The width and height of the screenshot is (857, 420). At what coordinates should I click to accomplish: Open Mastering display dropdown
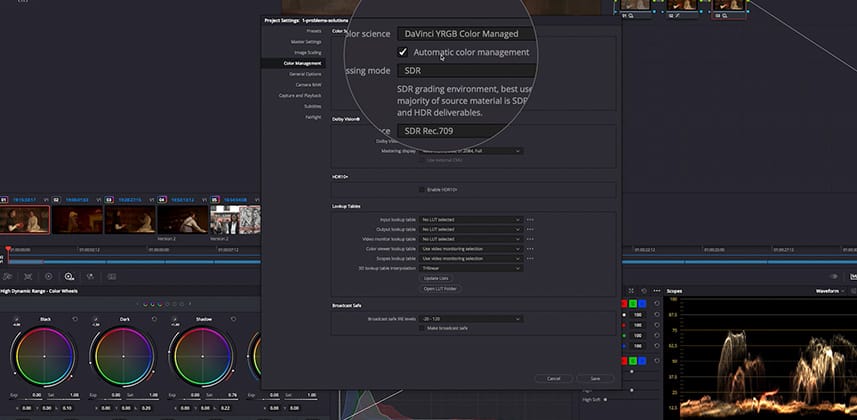tap(471, 151)
